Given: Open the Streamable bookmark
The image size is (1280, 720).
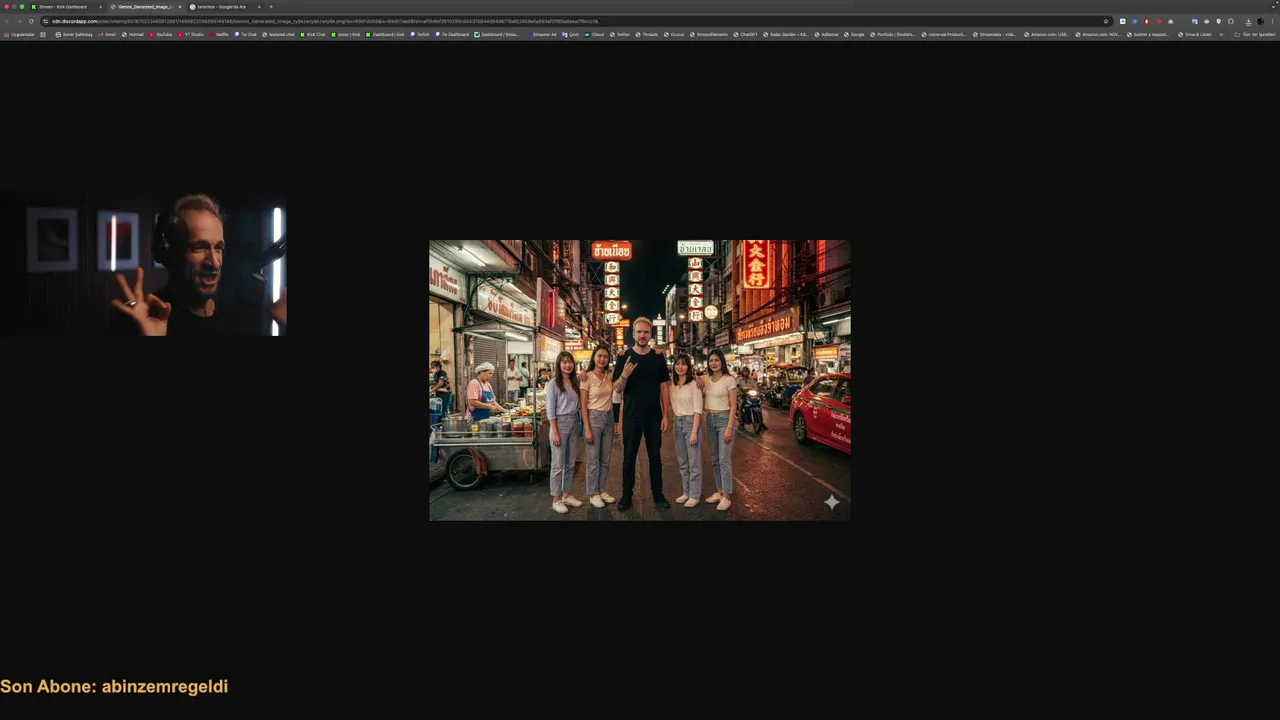Looking at the screenshot, I should click(x=994, y=34).
